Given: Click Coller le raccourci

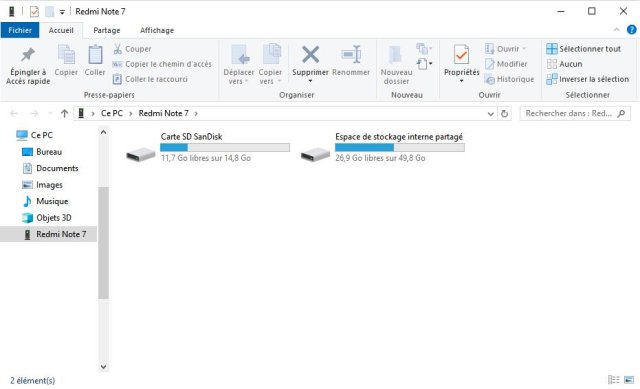Looking at the screenshot, I should click(150, 79).
